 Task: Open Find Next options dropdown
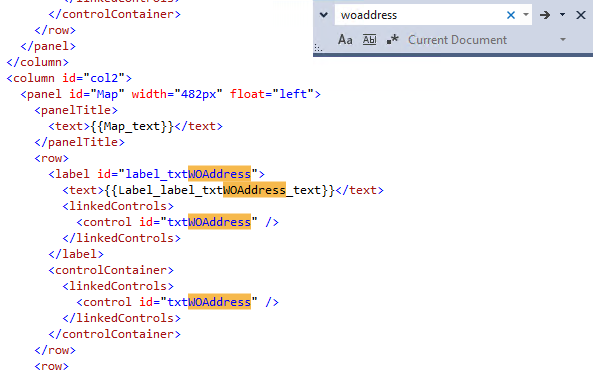point(562,15)
